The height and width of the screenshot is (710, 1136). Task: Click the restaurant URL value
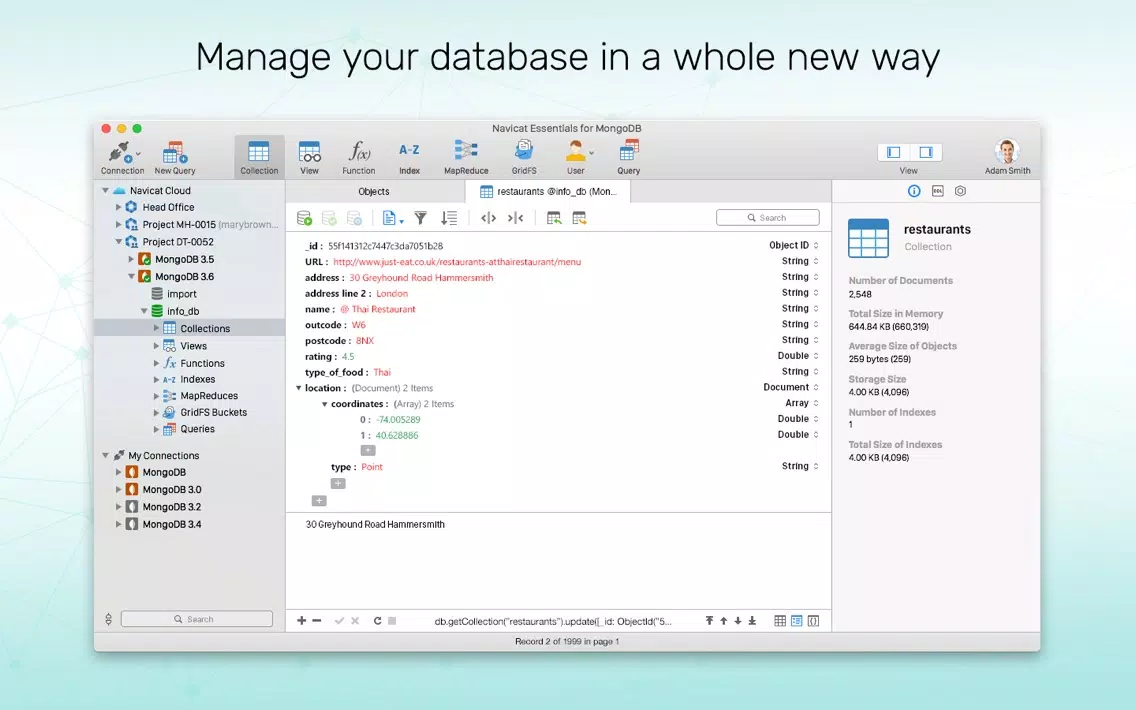[457, 262]
